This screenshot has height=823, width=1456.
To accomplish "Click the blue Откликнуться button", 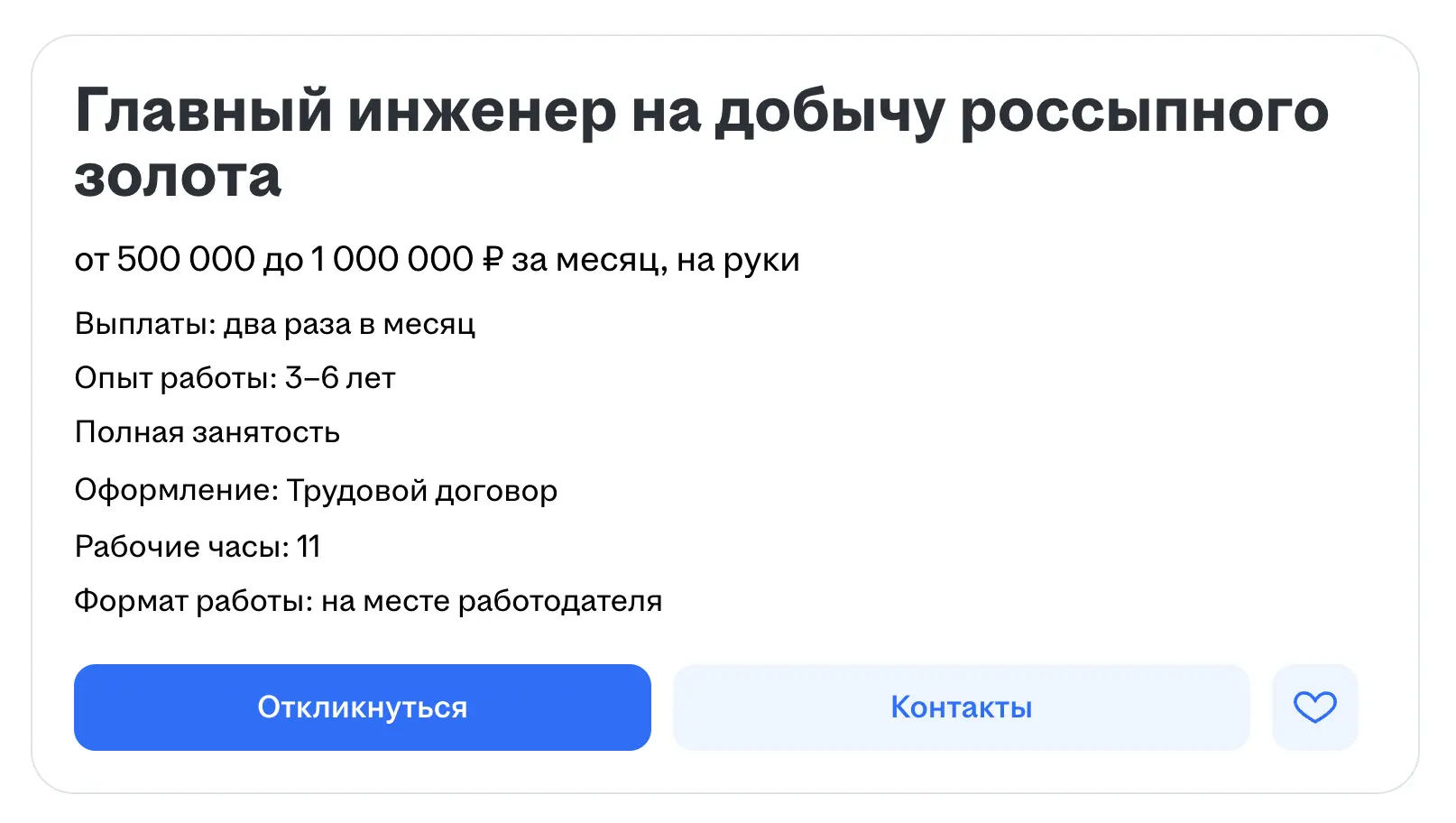I will 363,707.
